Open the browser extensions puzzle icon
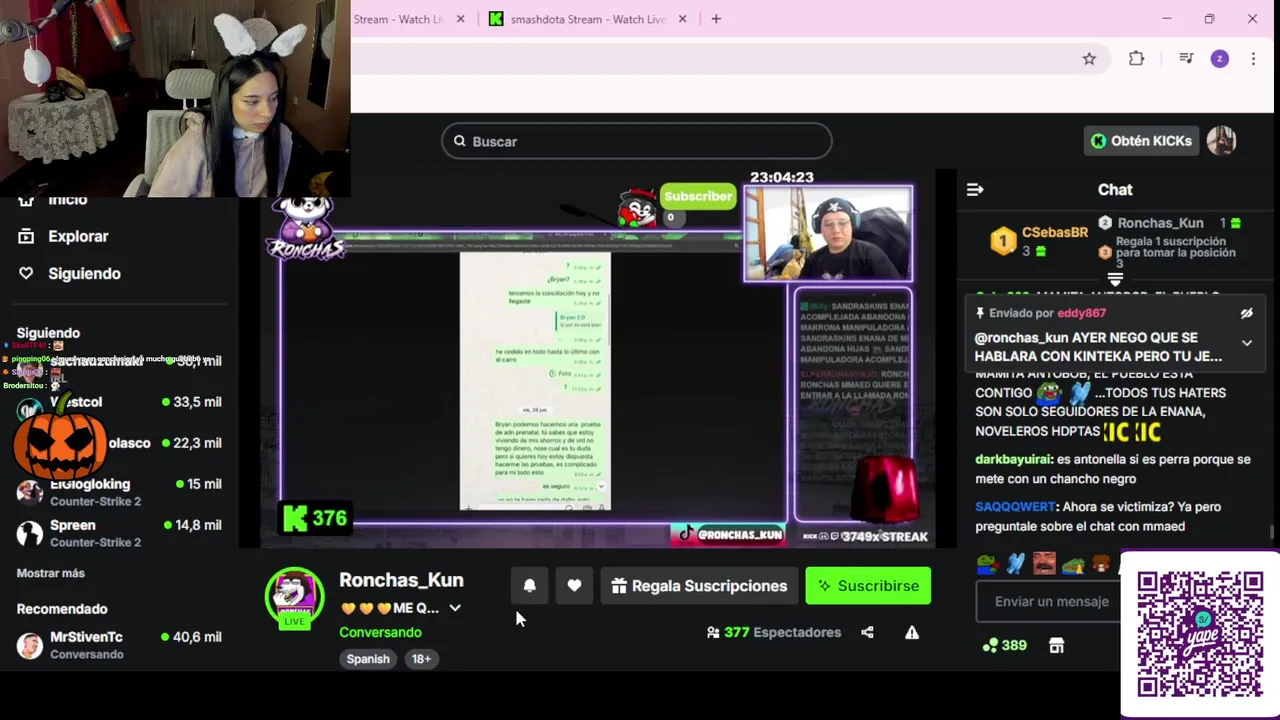 1136,59
